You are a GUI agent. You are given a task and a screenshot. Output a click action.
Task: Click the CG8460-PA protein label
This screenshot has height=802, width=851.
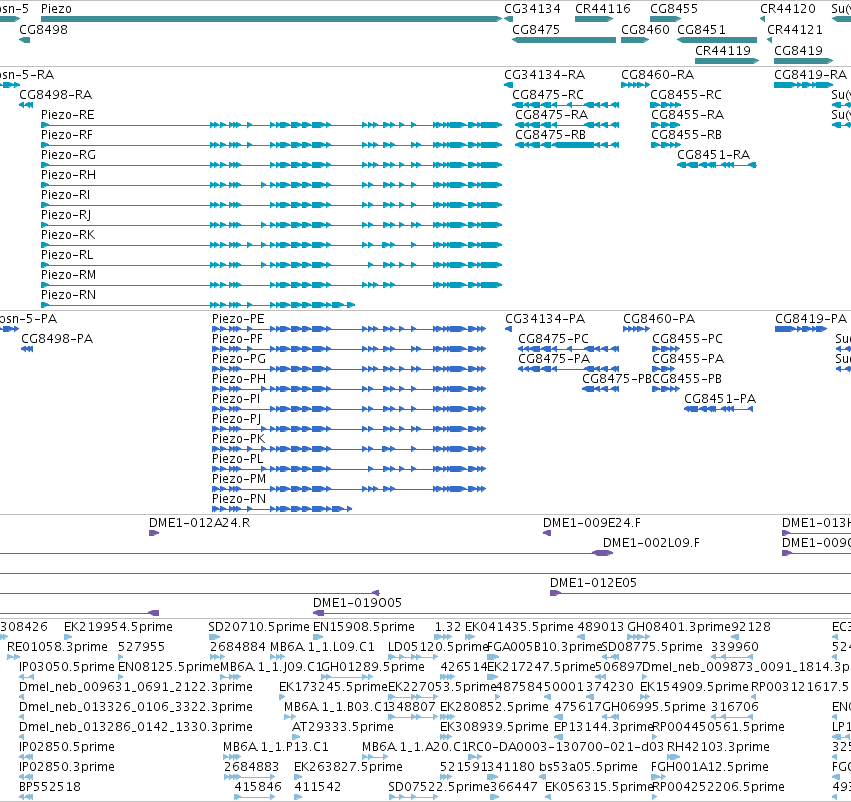659,319
